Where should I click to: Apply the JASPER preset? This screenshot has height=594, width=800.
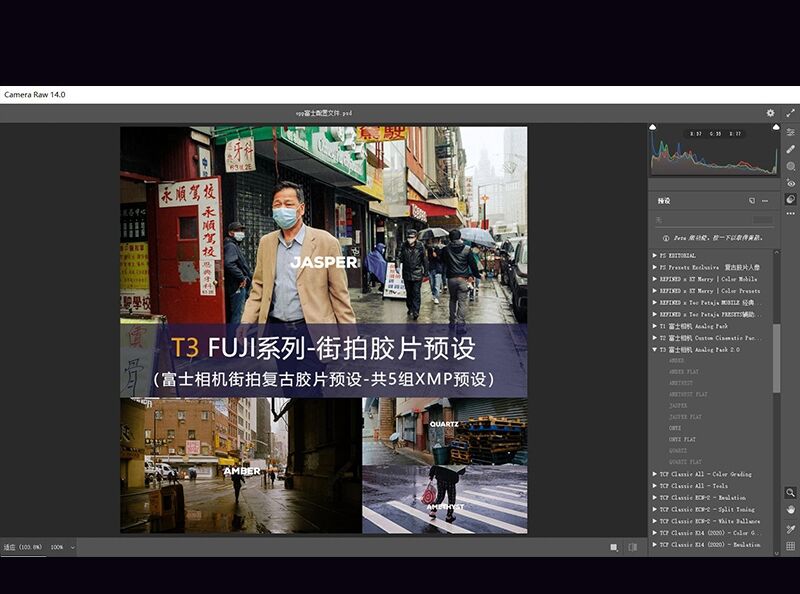click(678, 406)
